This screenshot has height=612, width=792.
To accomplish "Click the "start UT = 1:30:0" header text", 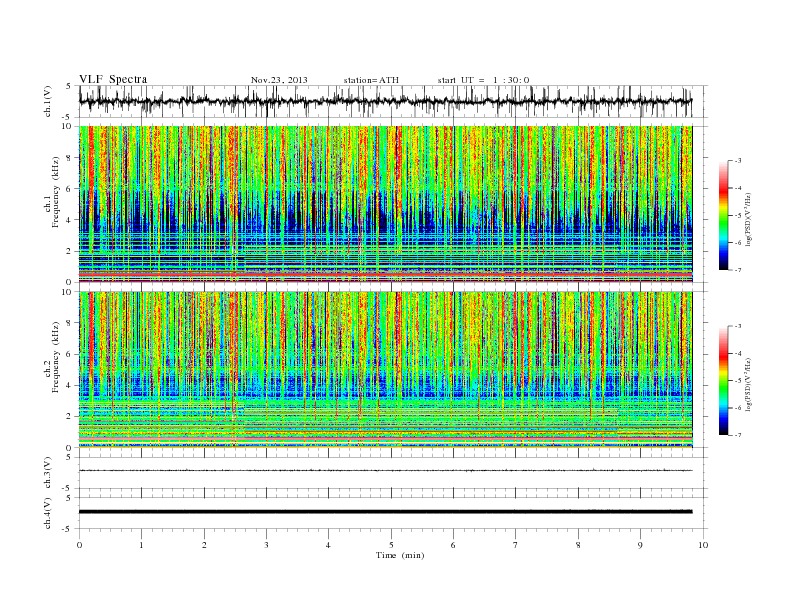I will tap(483, 80).
